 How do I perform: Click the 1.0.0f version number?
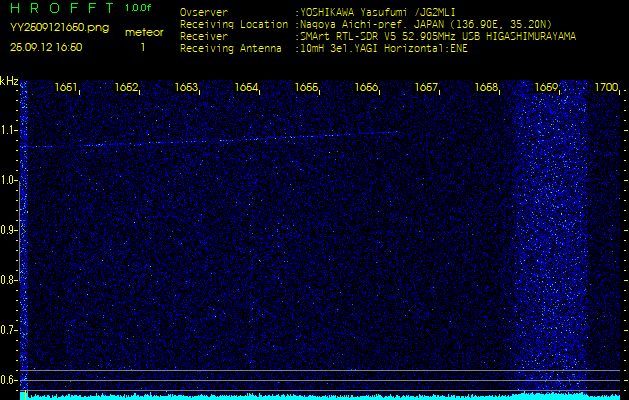[x=139, y=8]
